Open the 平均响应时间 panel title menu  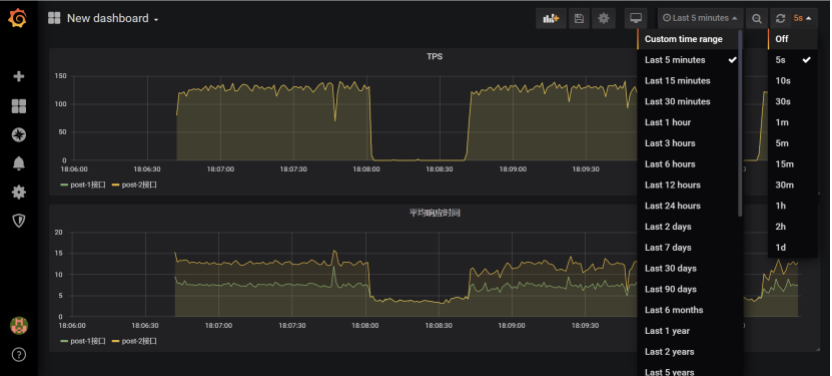click(x=435, y=213)
